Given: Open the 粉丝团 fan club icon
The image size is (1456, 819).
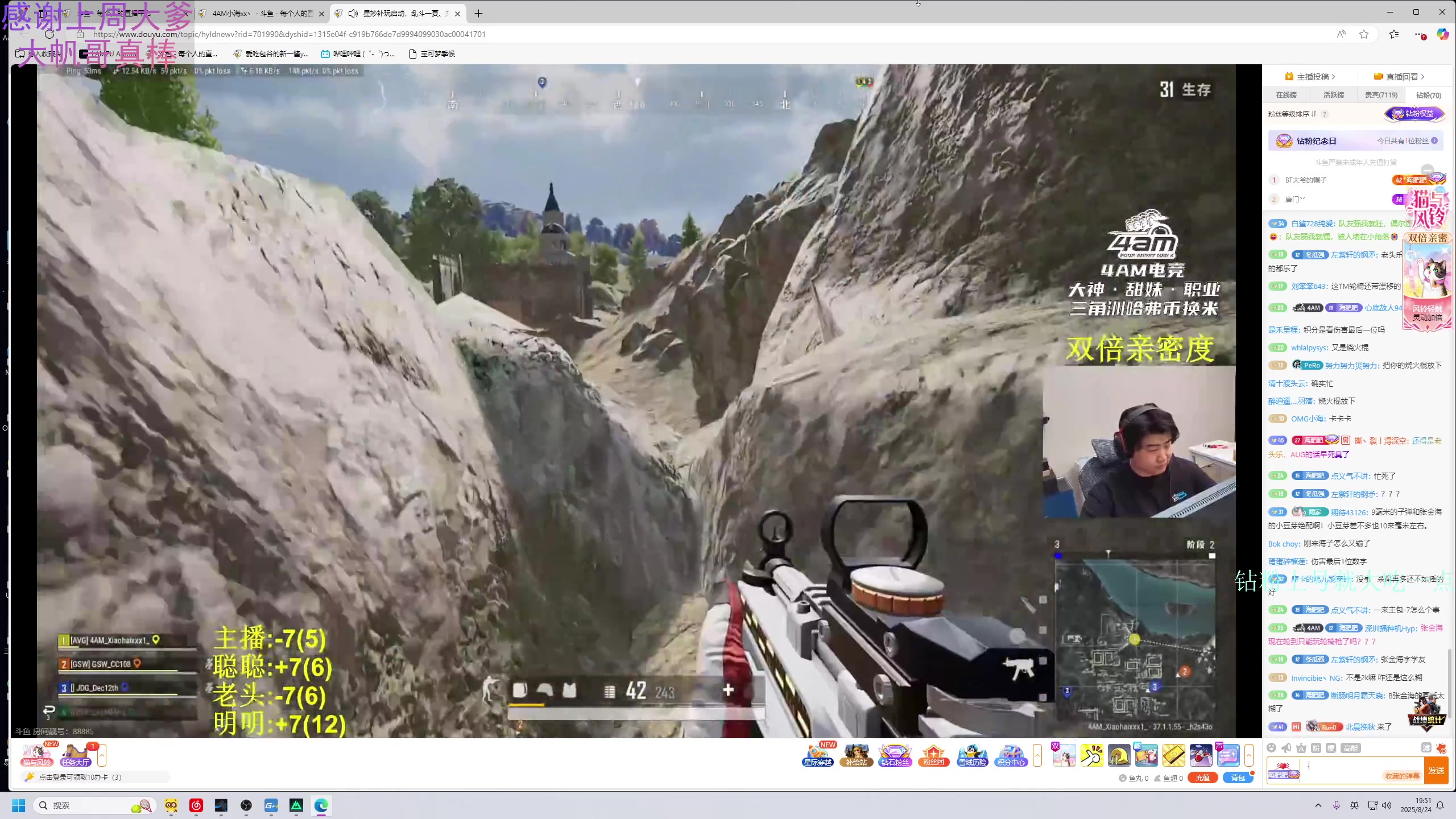Looking at the screenshot, I should 933,755.
